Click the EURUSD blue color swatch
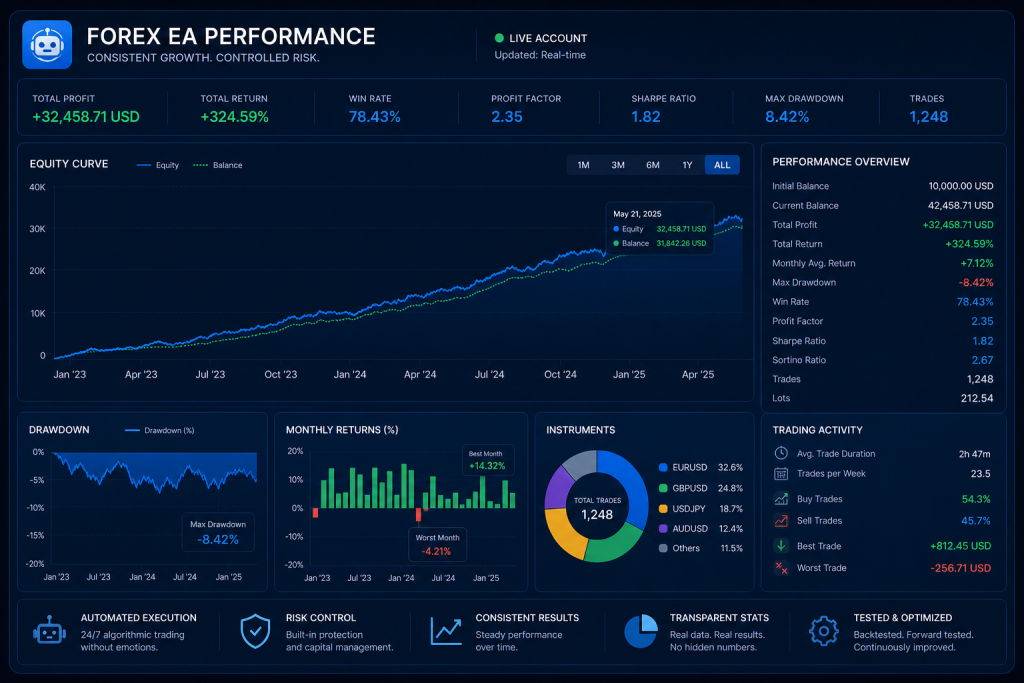The image size is (1024, 683). tap(663, 468)
